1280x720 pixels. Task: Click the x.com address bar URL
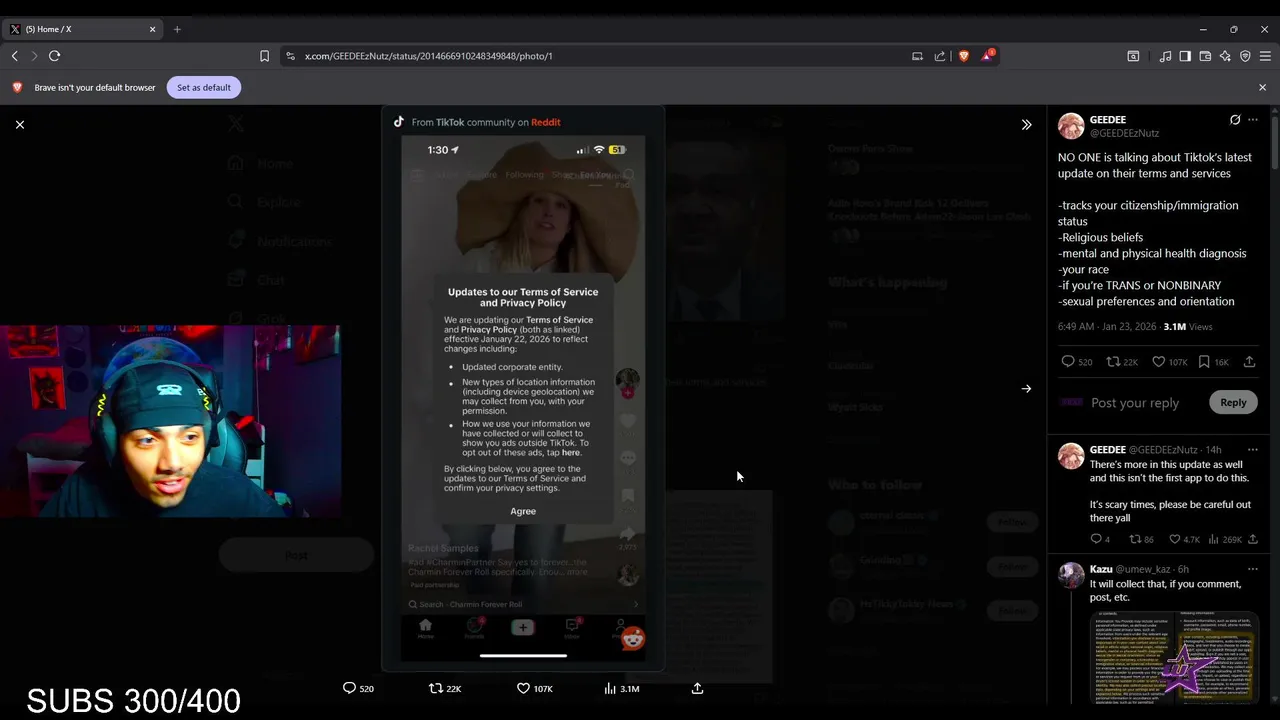point(428,56)
